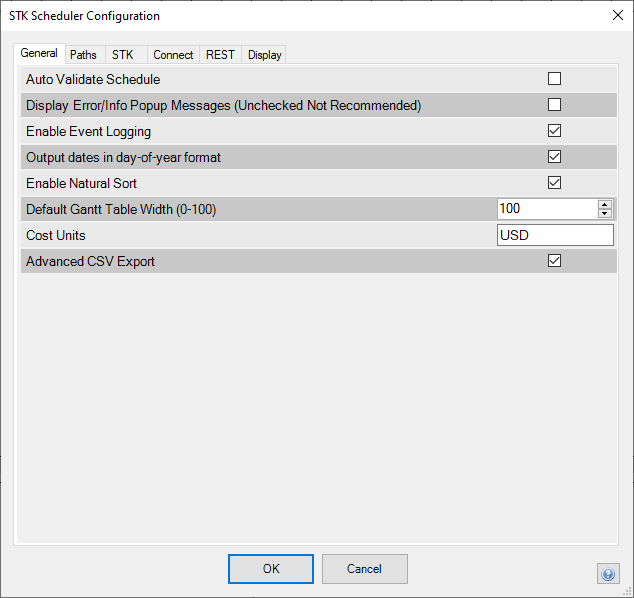Select the Connect tab
Viewport: 634px width, 598px height.
(x=173, y=55)
